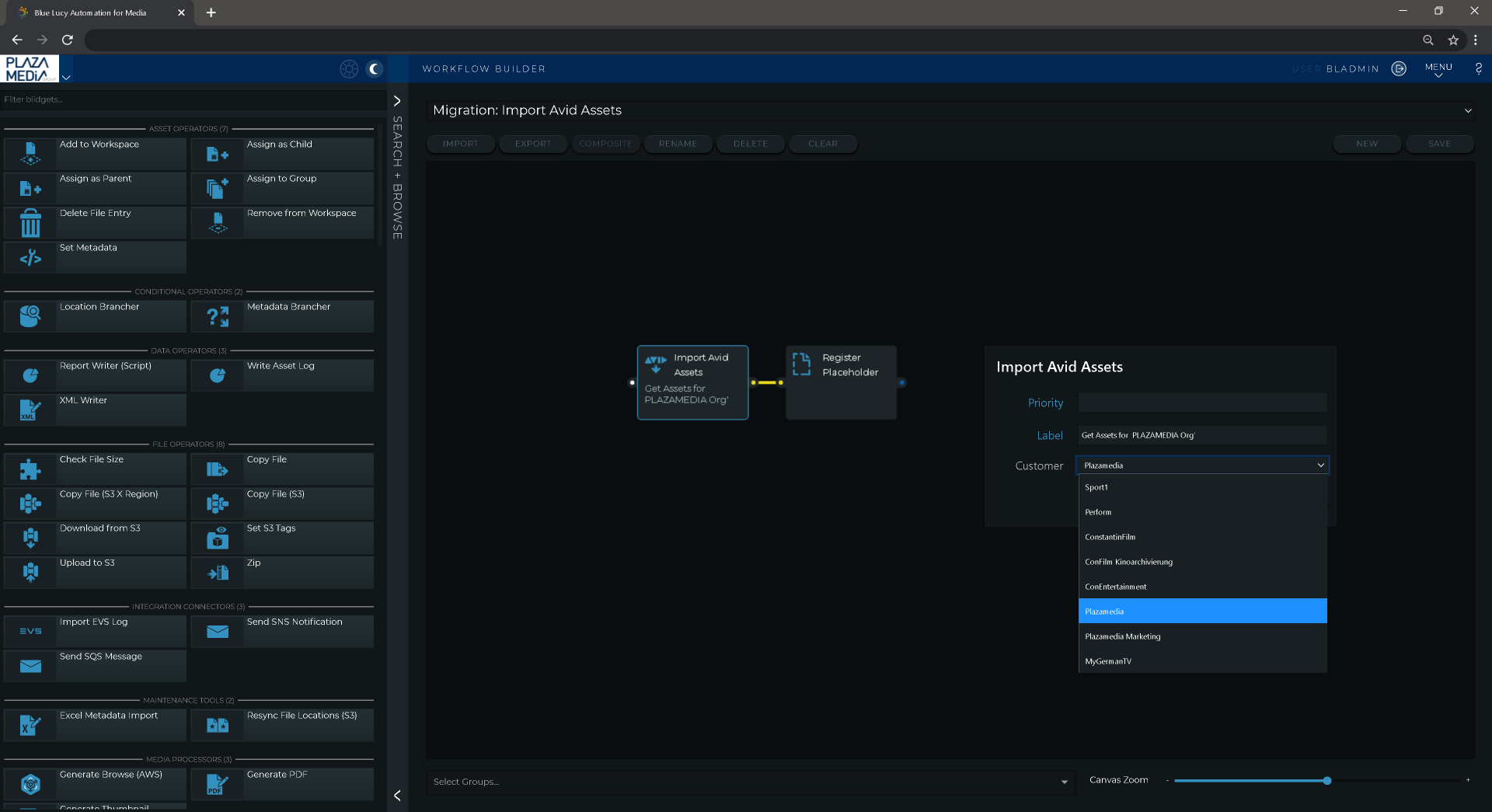This screenshot has width=1492, height=812.
Task: Click the Location Brancher icon
Action: [30, 316]
